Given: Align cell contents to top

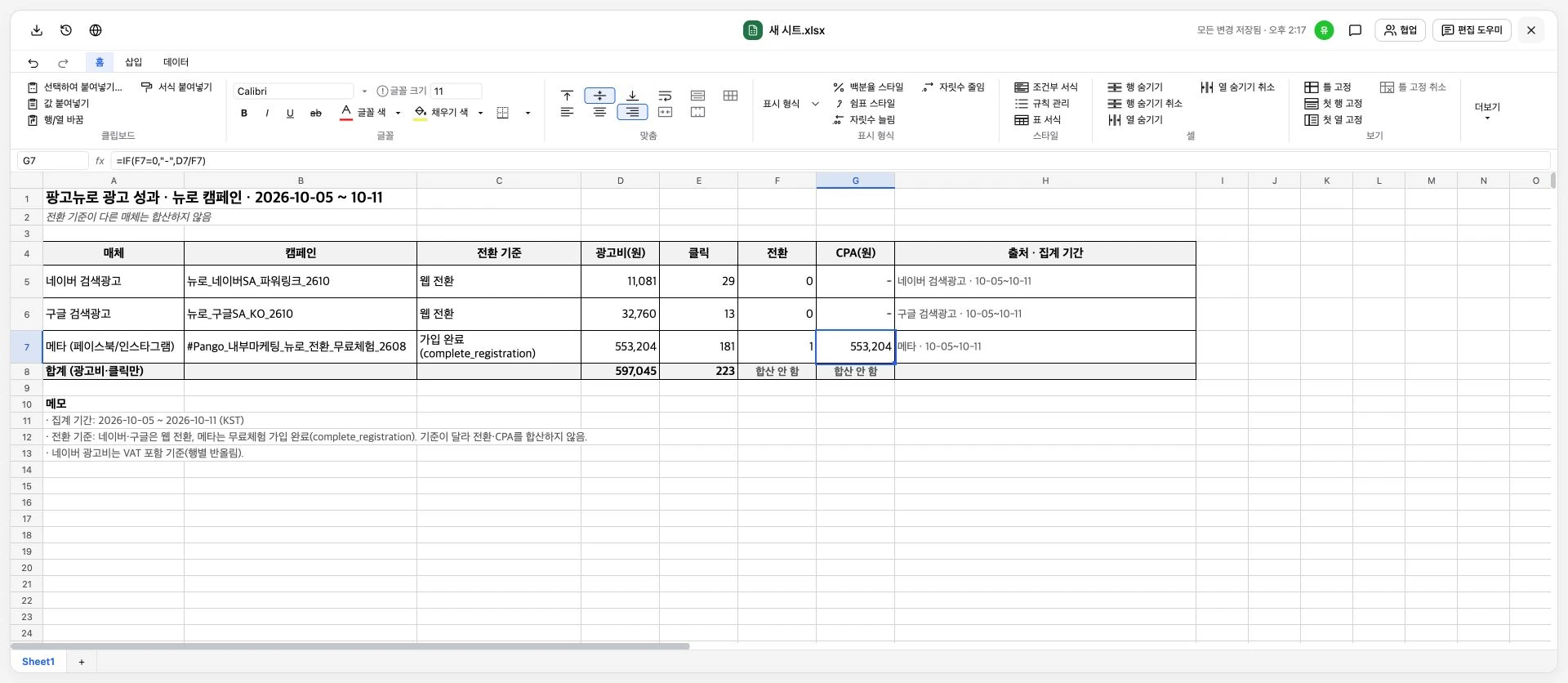Looking at the screenshot, I should click(567, 95).
